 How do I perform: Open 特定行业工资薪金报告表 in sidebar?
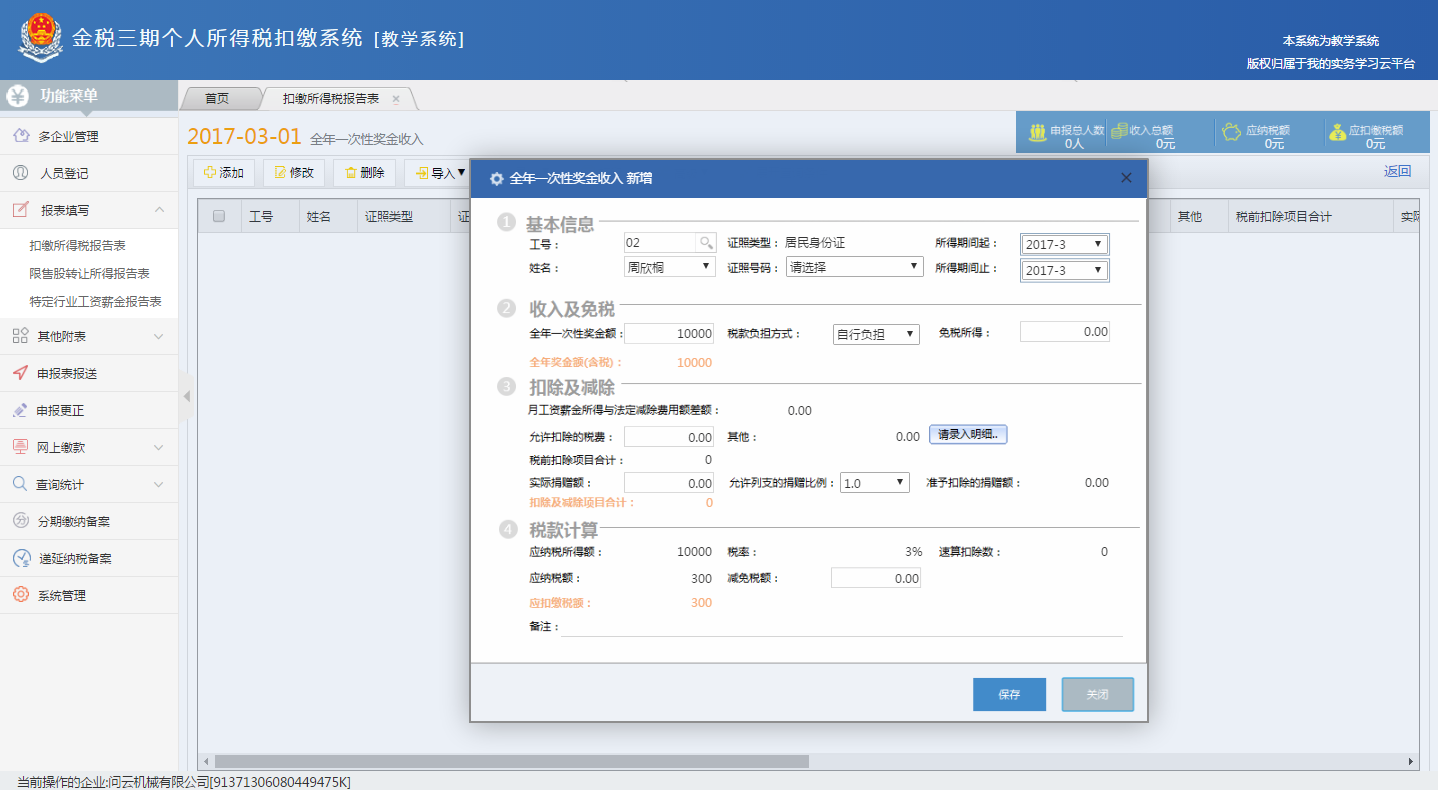tap(96, 301)
